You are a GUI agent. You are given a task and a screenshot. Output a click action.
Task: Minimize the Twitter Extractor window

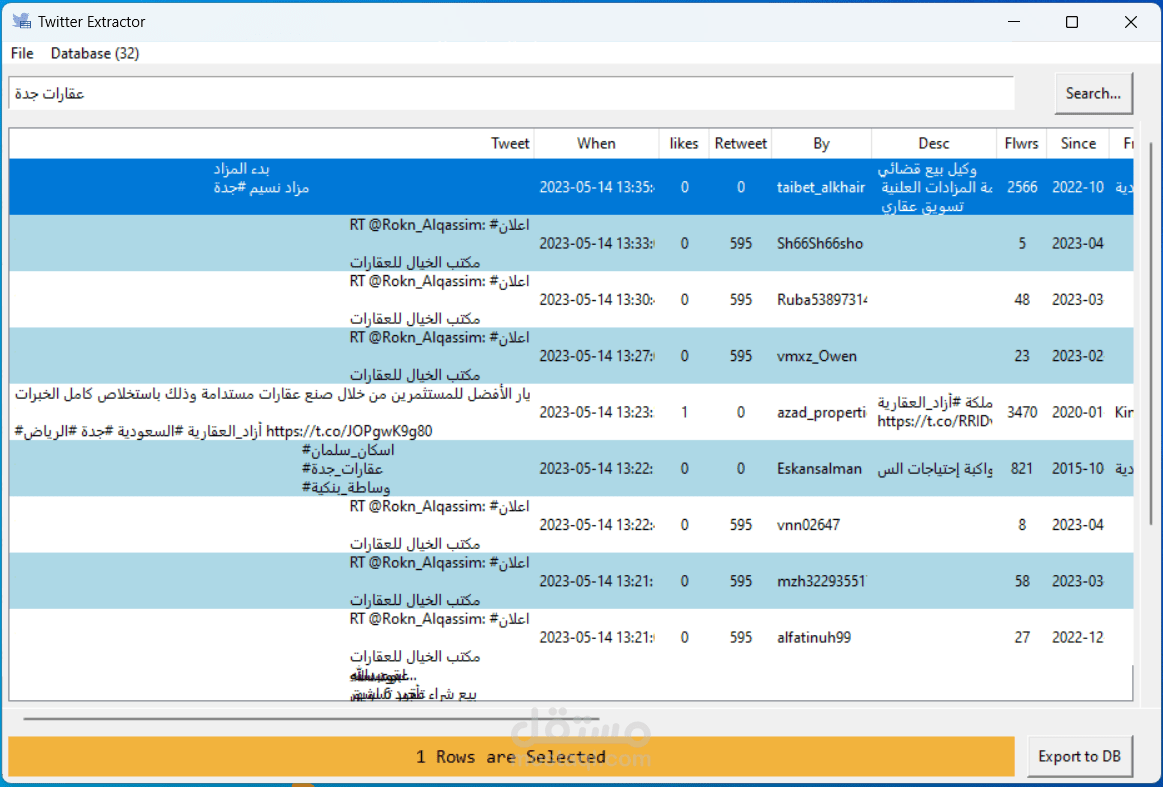click(x=1014, y=22)
